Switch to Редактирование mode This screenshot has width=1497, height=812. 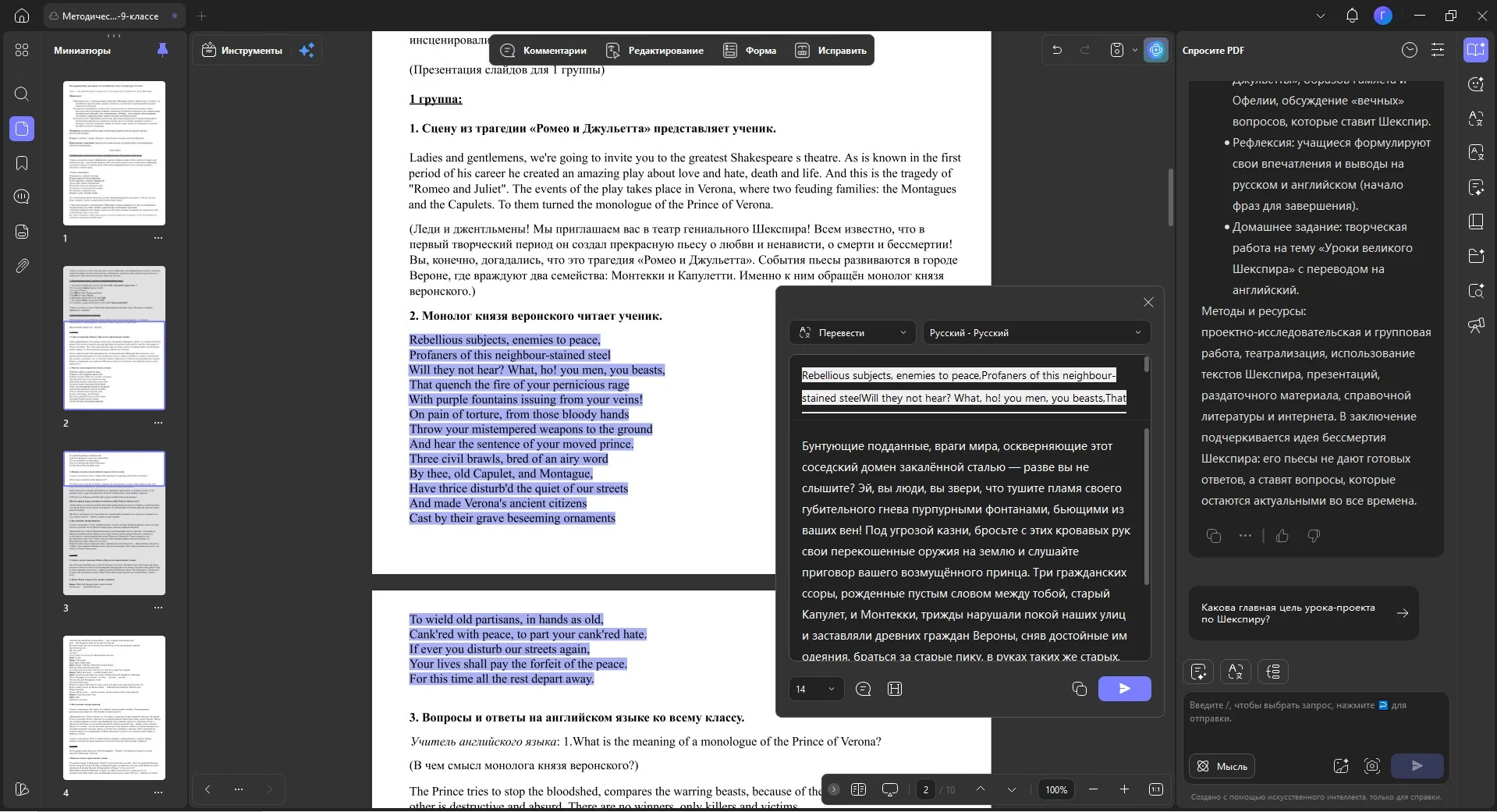655,51
